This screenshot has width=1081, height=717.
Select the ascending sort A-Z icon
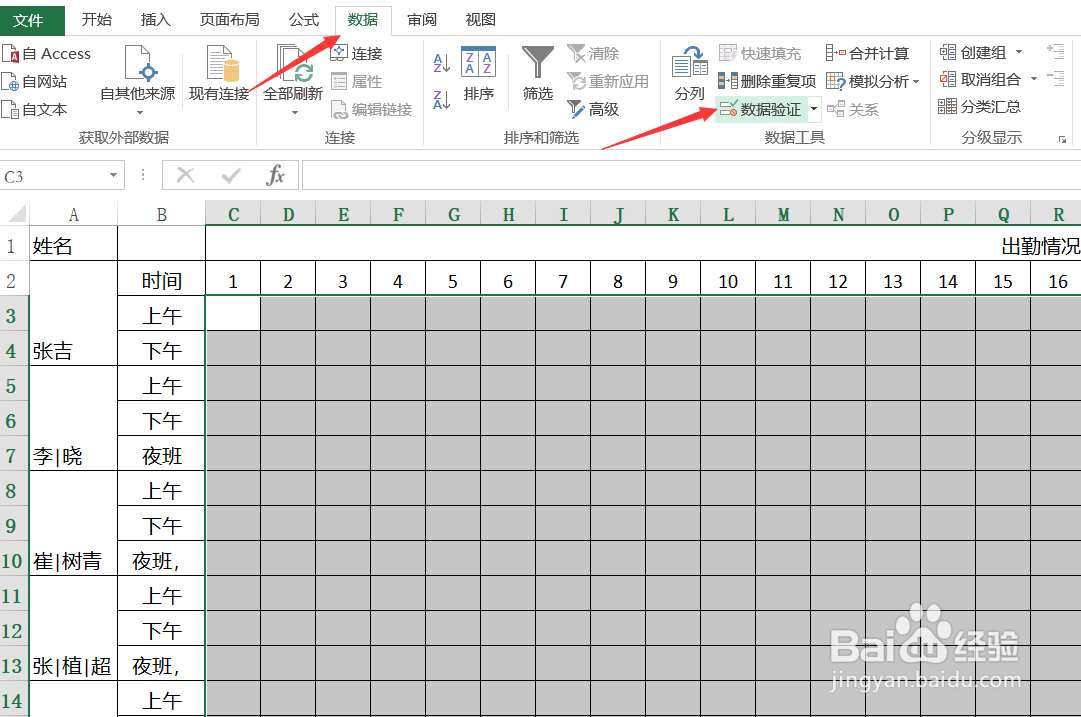click(x=442, y=61)
